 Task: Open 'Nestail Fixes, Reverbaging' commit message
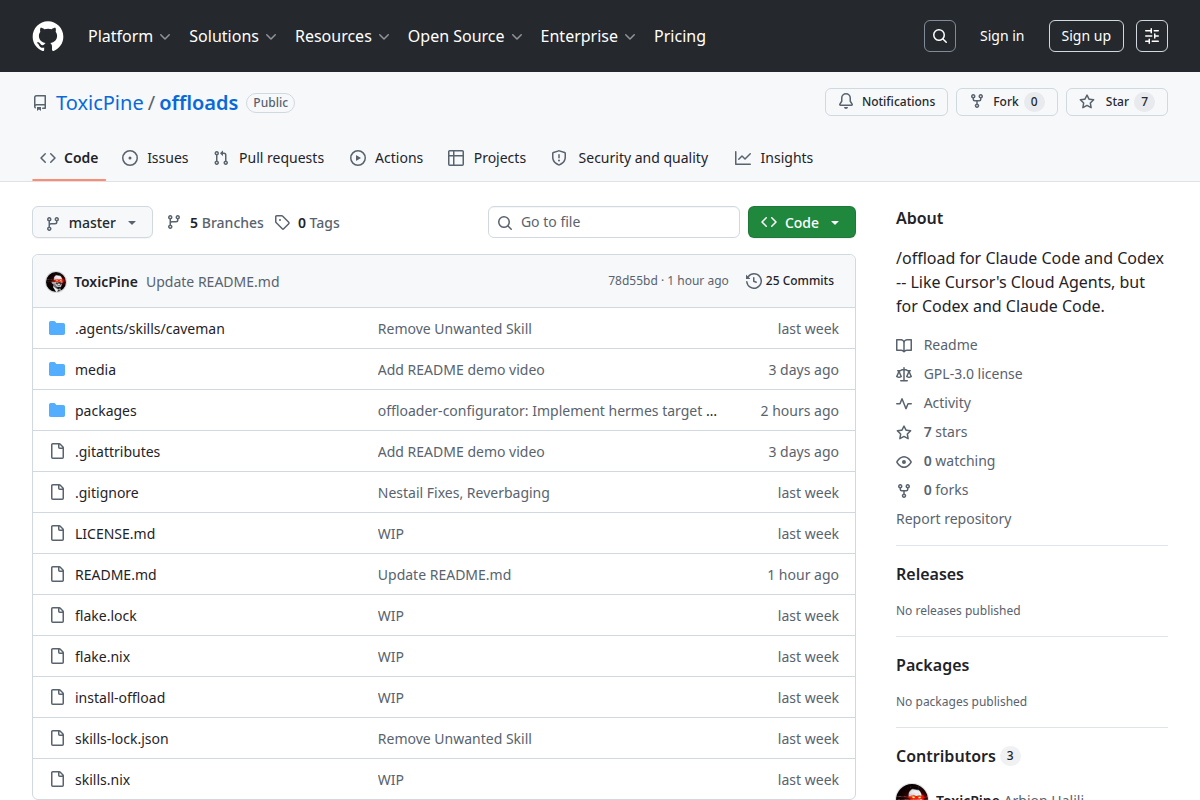click(x=464, y=493)
